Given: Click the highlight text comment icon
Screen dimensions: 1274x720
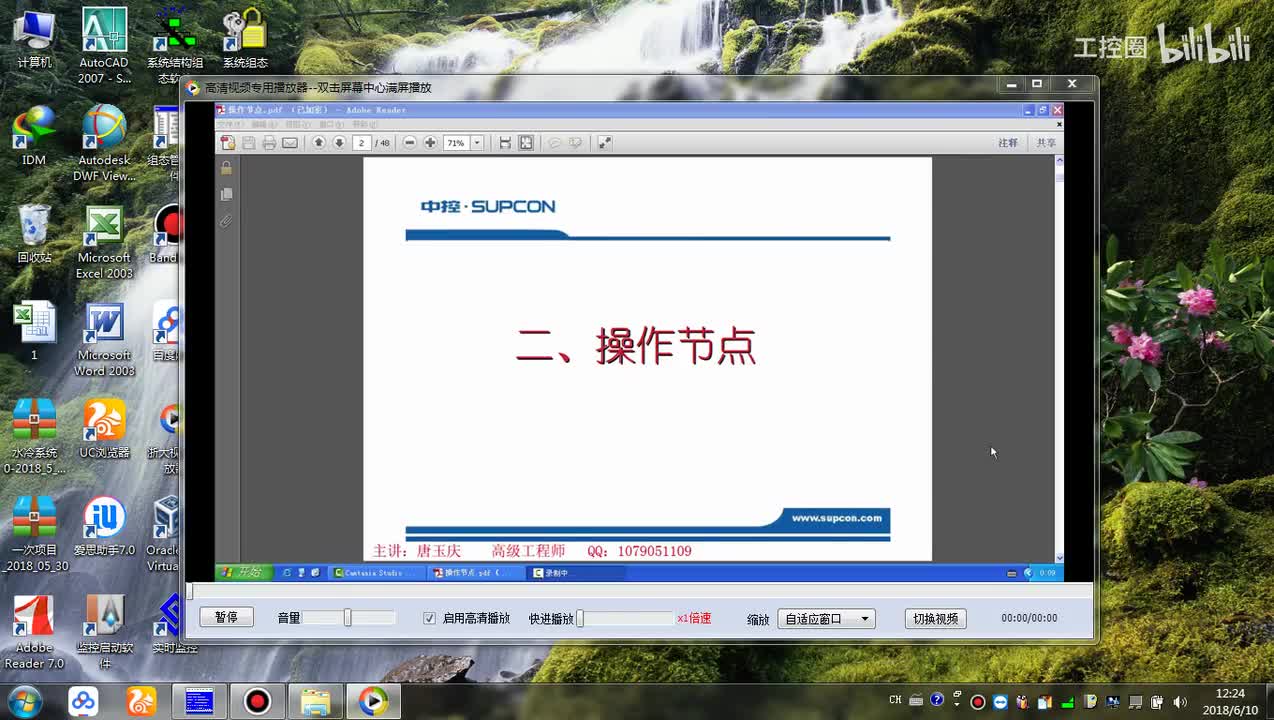Looking at the screenshot, I should coord(575,143).
